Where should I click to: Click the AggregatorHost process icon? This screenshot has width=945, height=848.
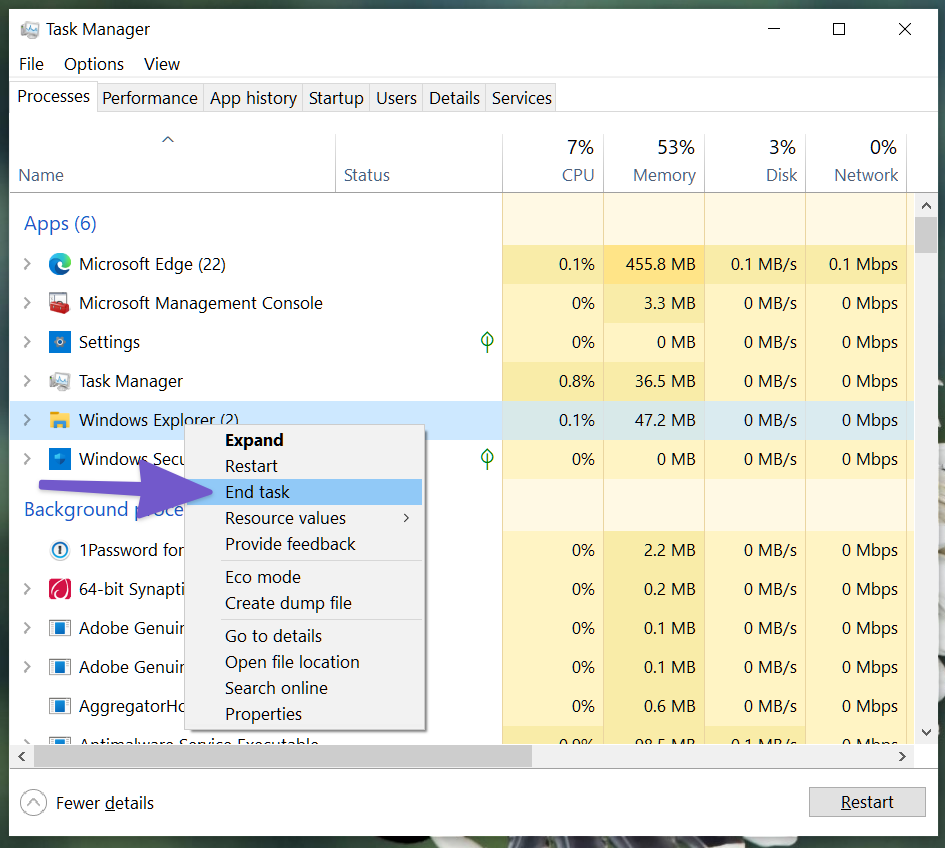coord(60,706)
